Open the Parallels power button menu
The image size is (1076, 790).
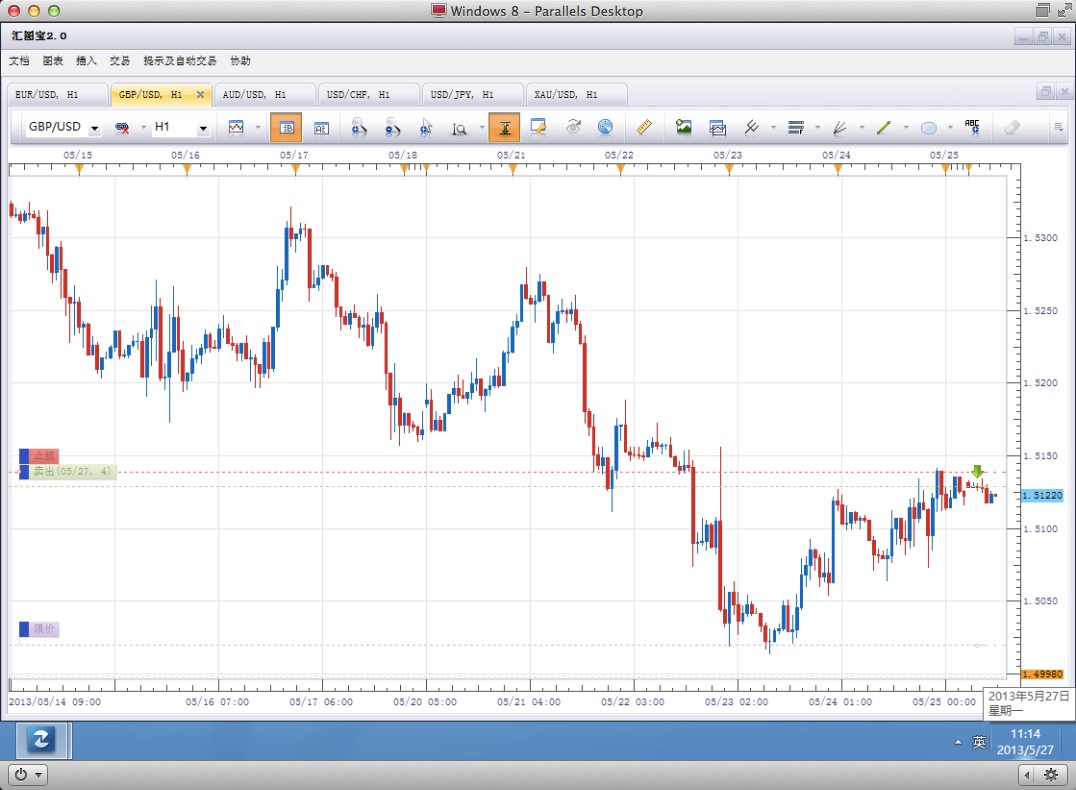point(28,775)
